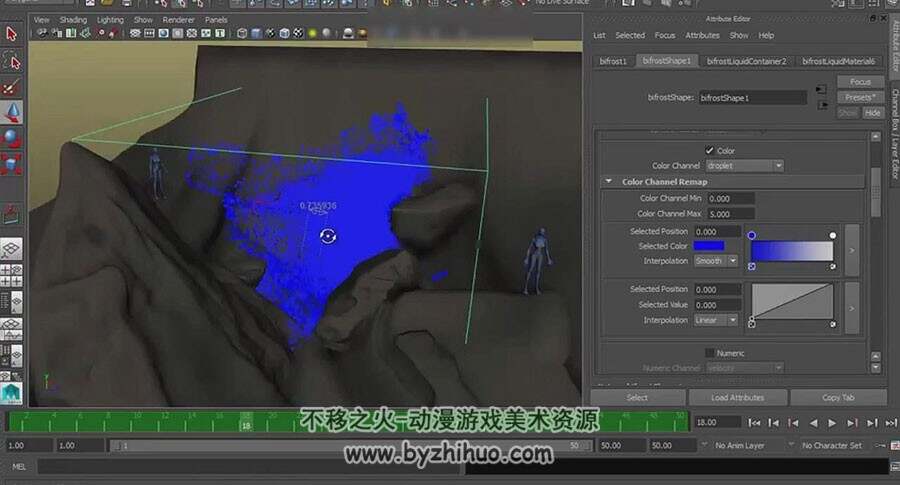Open the Color Channel droplet dropdown
The image size is (900, 485).
coord(744,166)
